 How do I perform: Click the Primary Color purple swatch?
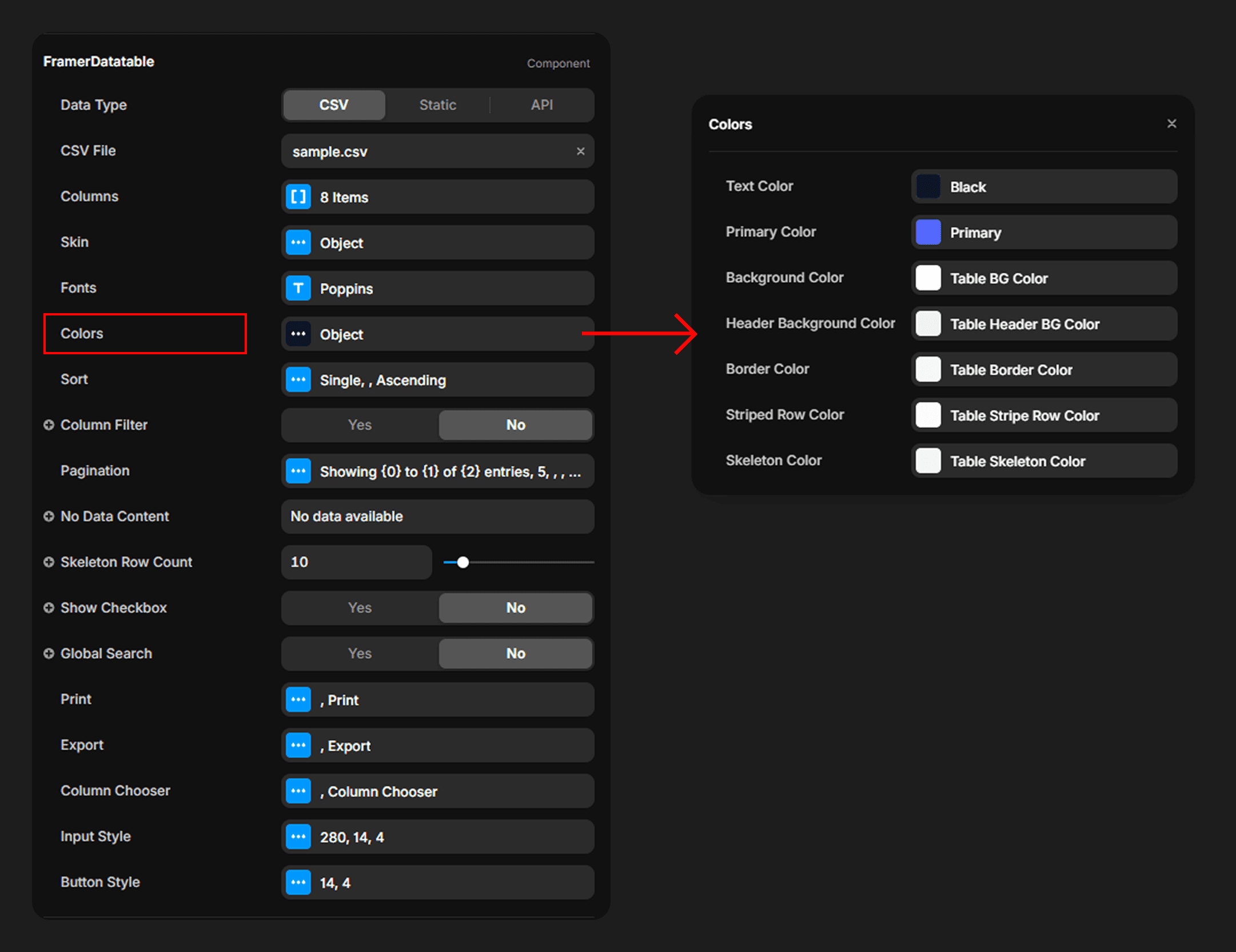(x=928, y=233)
